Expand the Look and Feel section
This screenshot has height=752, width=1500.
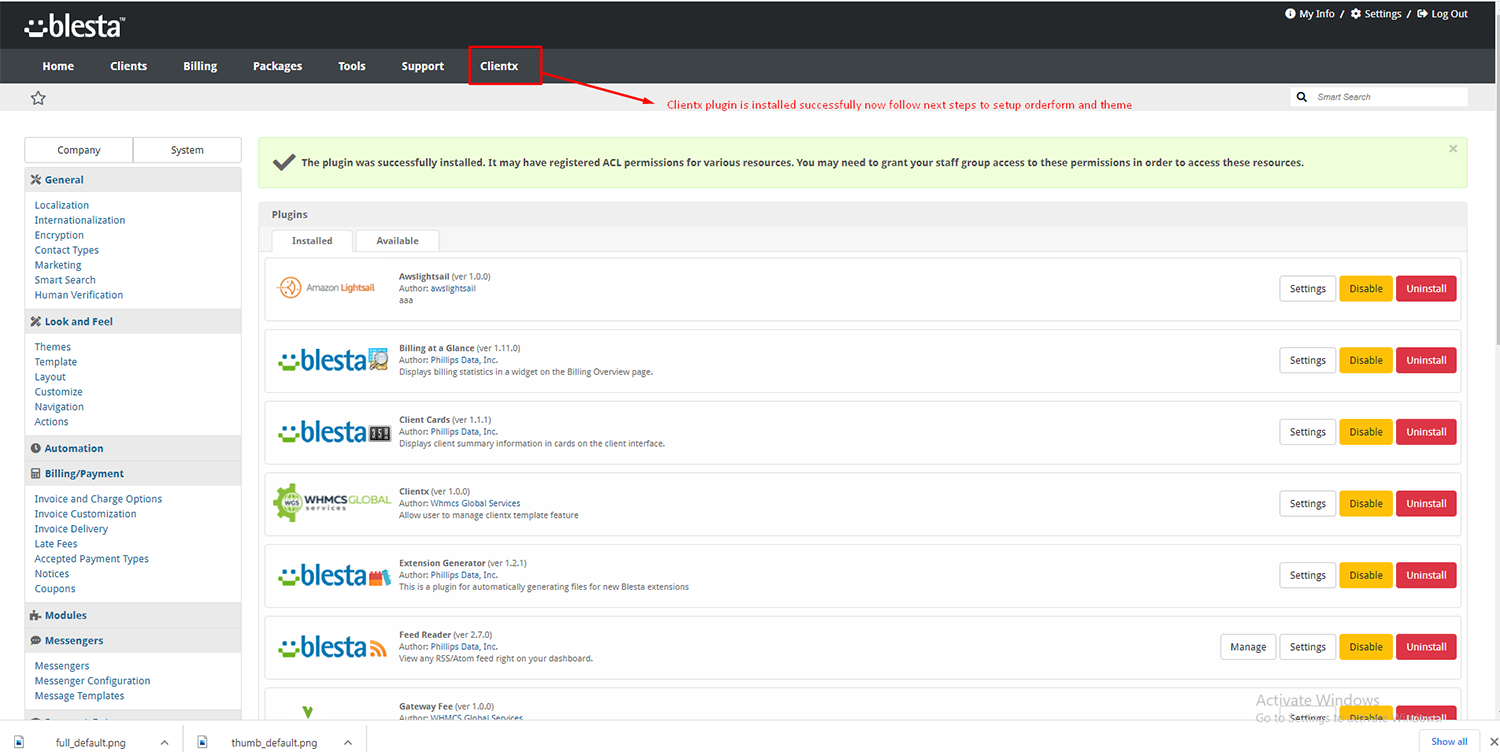[133, 322]
